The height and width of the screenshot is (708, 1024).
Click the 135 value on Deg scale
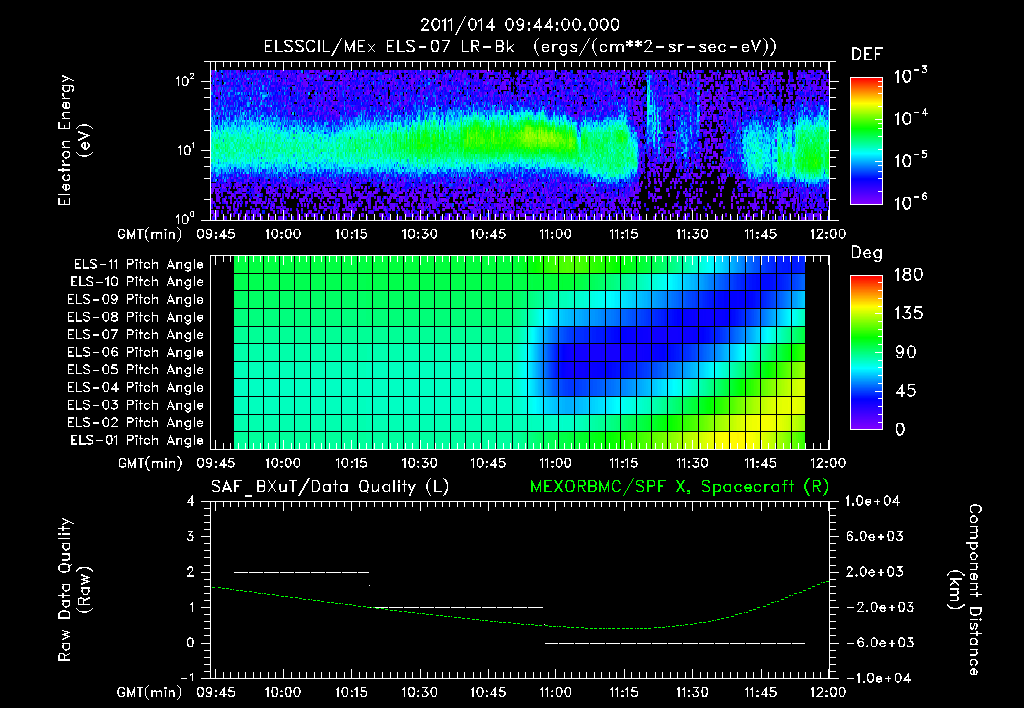(908, 314)
